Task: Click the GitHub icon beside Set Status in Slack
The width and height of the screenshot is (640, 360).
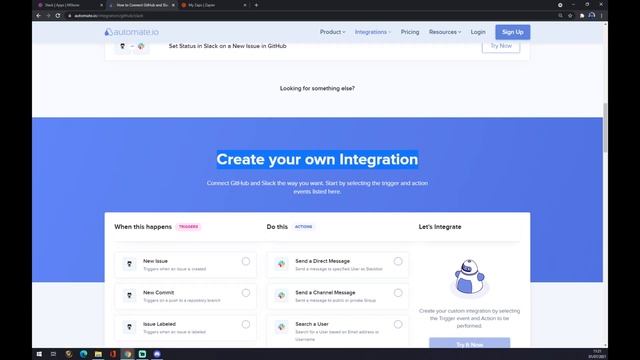Action: 122,46
